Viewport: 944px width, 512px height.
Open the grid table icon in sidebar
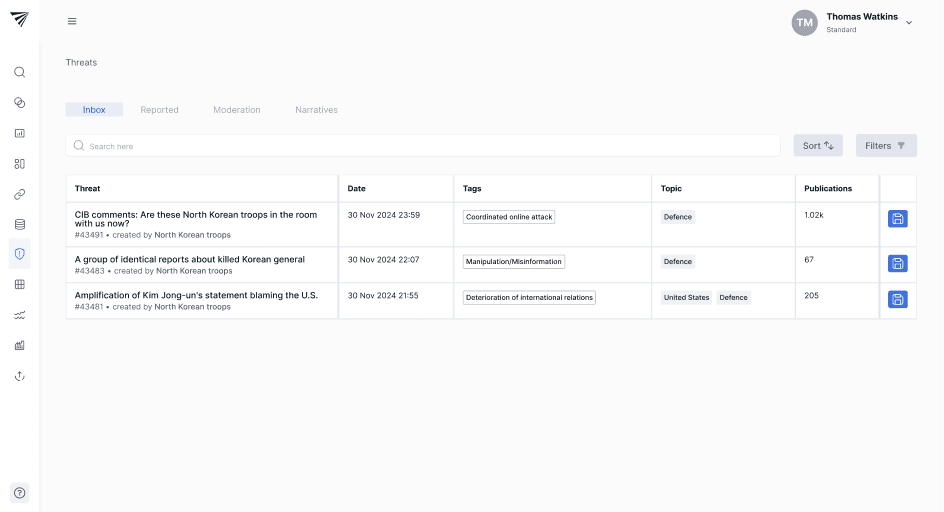point(19,284)
